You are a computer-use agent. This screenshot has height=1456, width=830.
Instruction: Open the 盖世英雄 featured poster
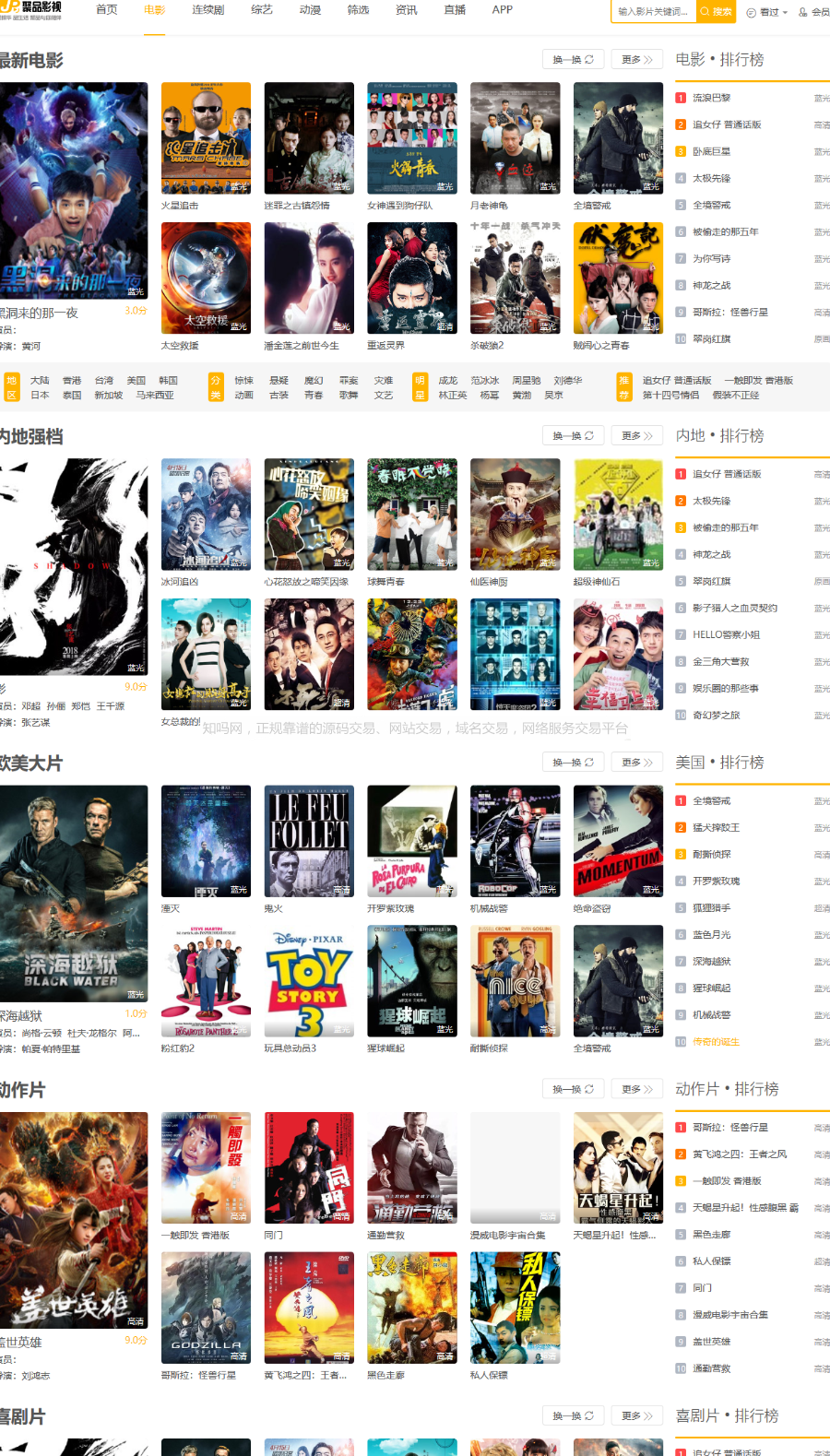(x=74, y=1220)
